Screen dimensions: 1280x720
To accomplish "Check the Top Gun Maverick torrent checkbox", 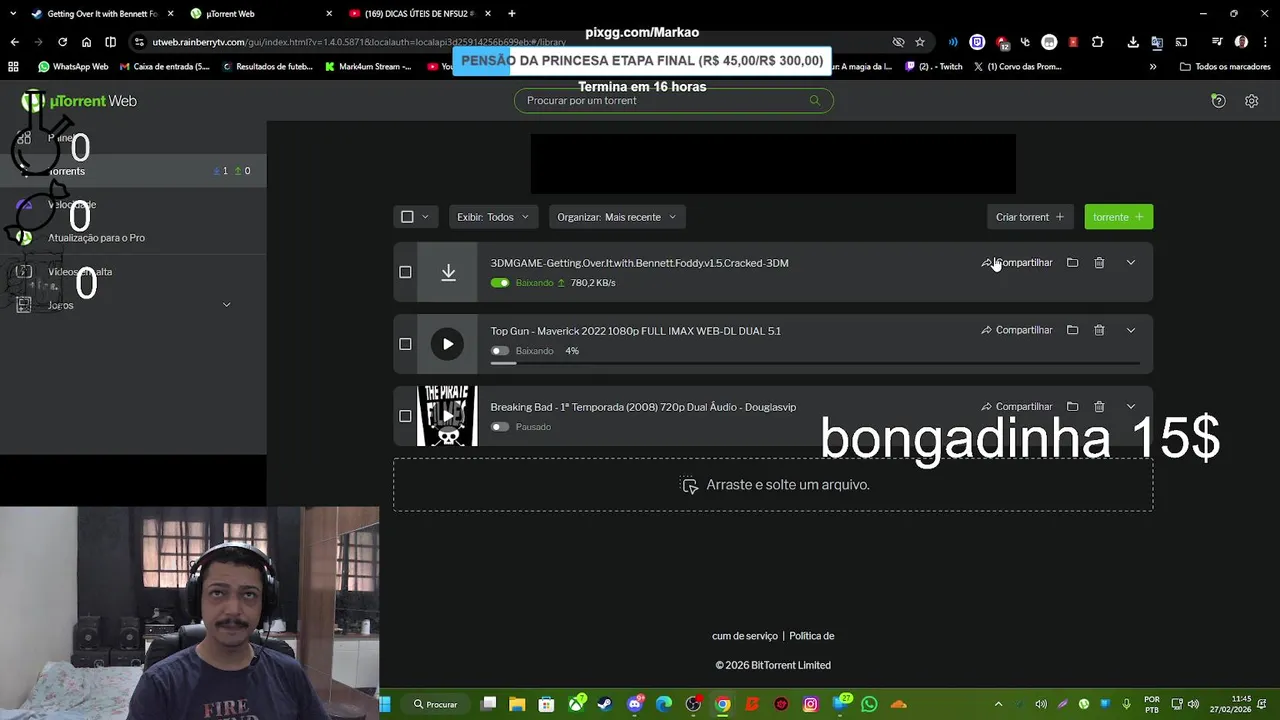I will point(405,344).
